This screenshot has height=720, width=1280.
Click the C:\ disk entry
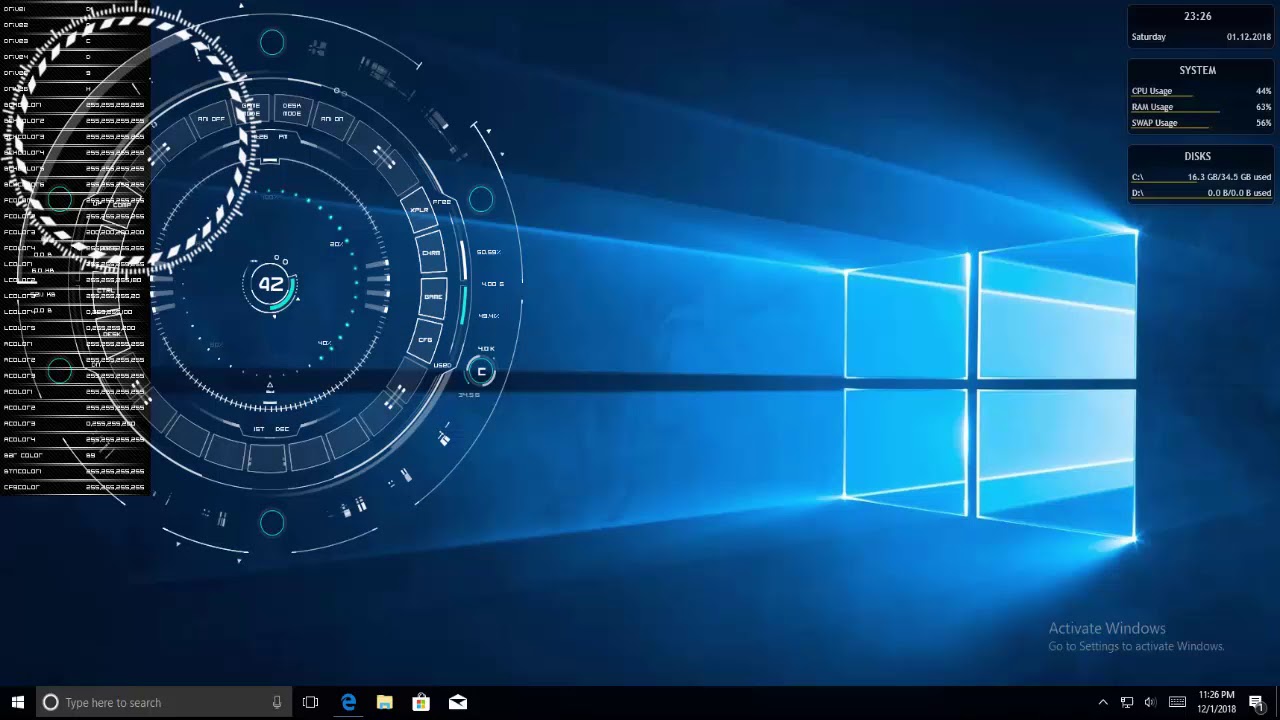coord(1201,177)
